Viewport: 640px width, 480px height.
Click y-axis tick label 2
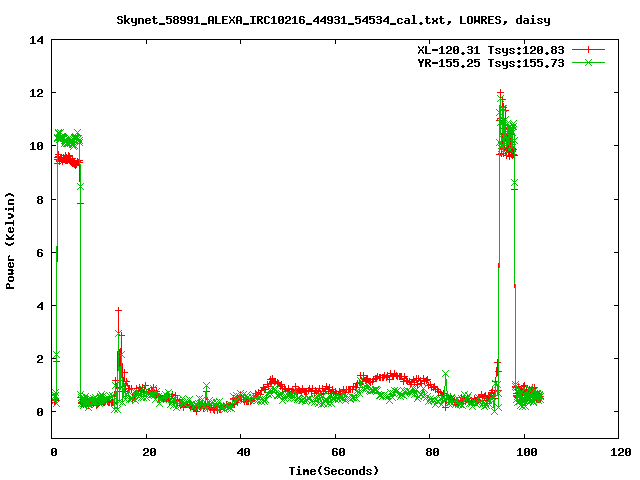point(40,359)
